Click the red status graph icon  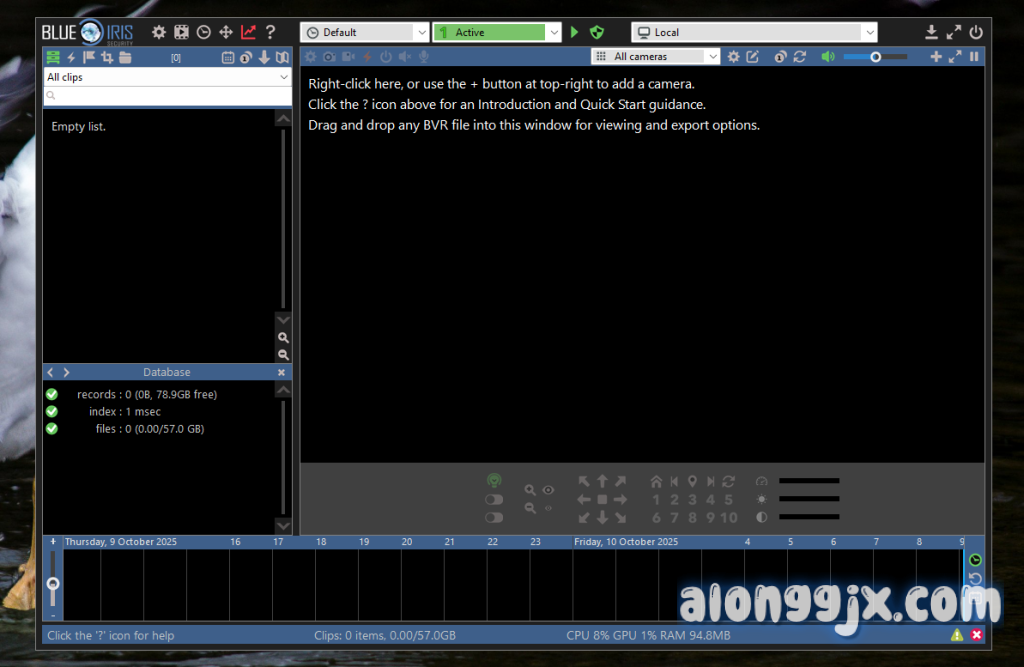tap(248, 32)
